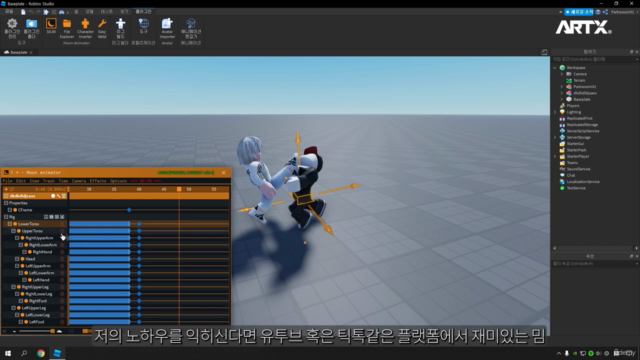Image resolution: width=640 pixels, height=360 pixels.
Task: Open the plugin management gear icon
Action: point(12,24)
